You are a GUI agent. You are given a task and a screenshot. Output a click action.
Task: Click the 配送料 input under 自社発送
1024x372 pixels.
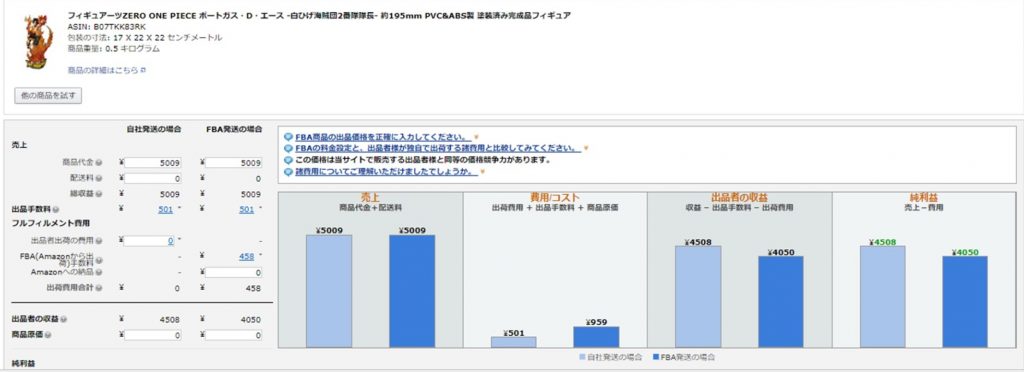tap(153, 178)
